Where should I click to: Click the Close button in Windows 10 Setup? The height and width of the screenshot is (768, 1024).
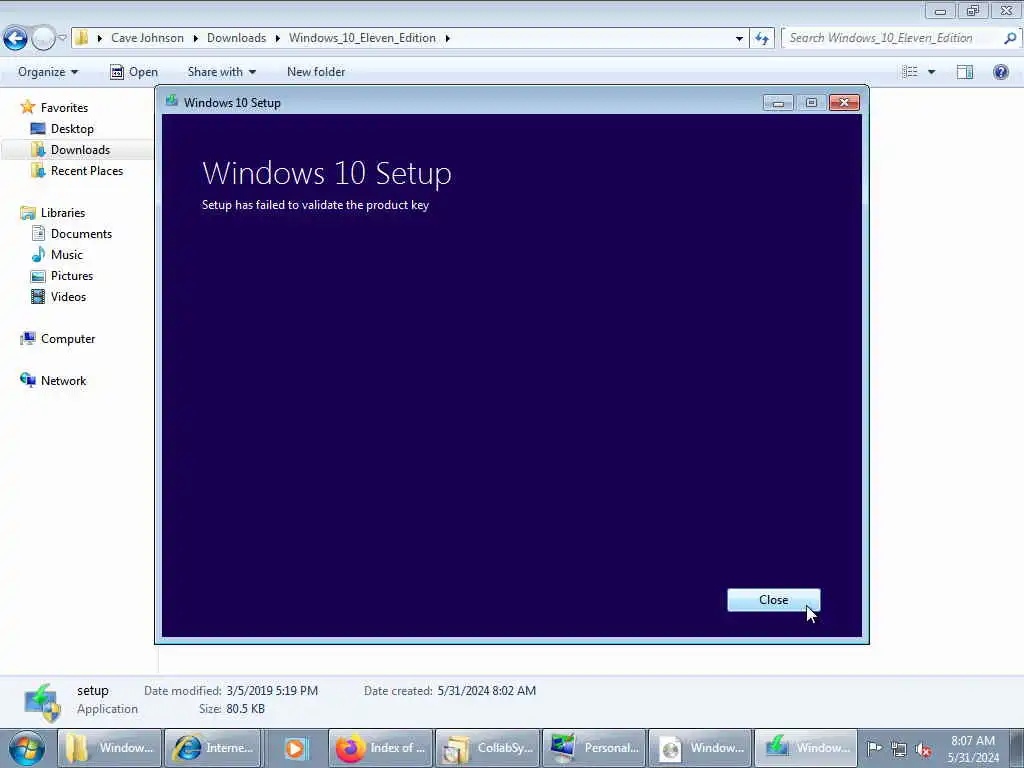[x=773, y=600]
